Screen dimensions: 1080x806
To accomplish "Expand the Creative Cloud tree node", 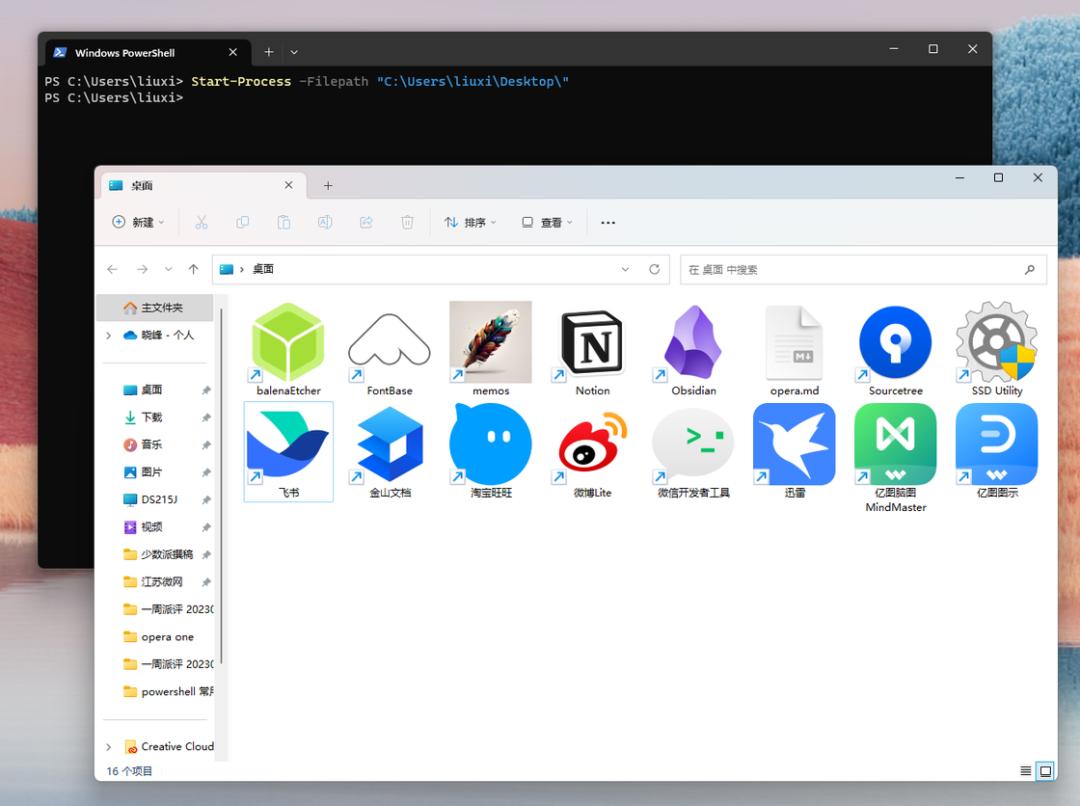I will [108, 747].
